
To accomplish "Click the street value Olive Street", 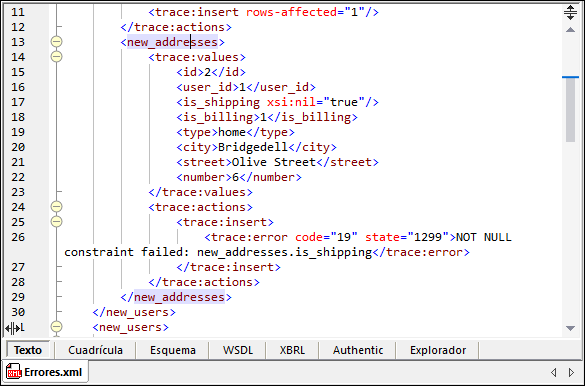I will [x=274, y=162].
